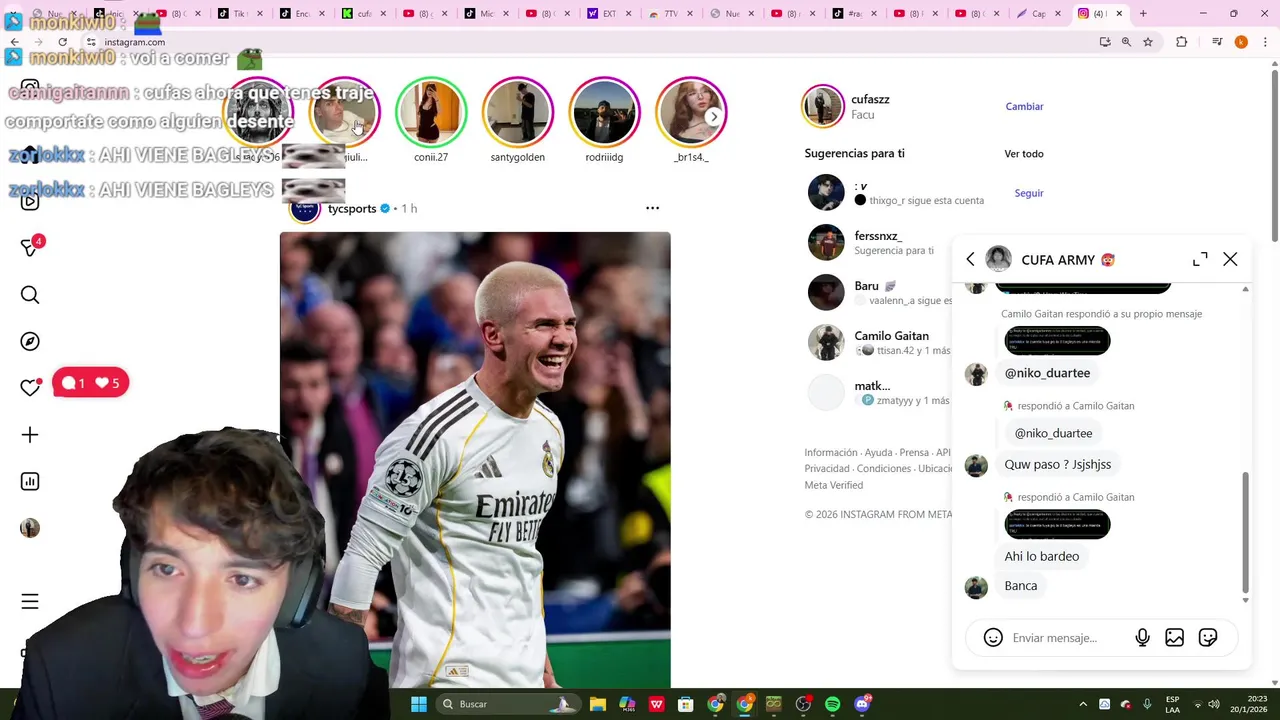Open File Explorer from taskbar
This screenshot has width=1280, height=720.
click(x=597, y=704)
